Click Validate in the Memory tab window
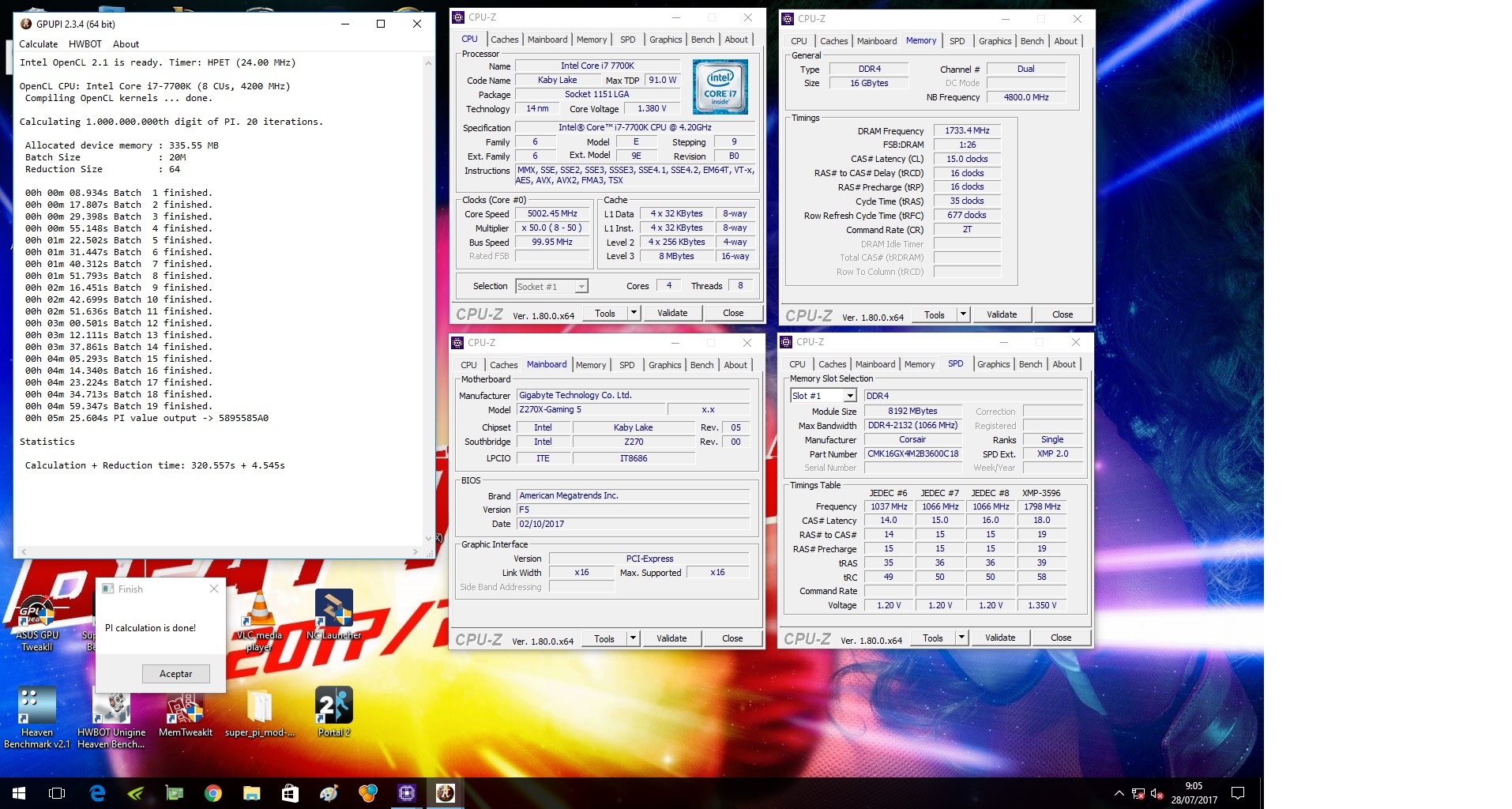Screen dimensions: 1512x809 [1002, 314]
